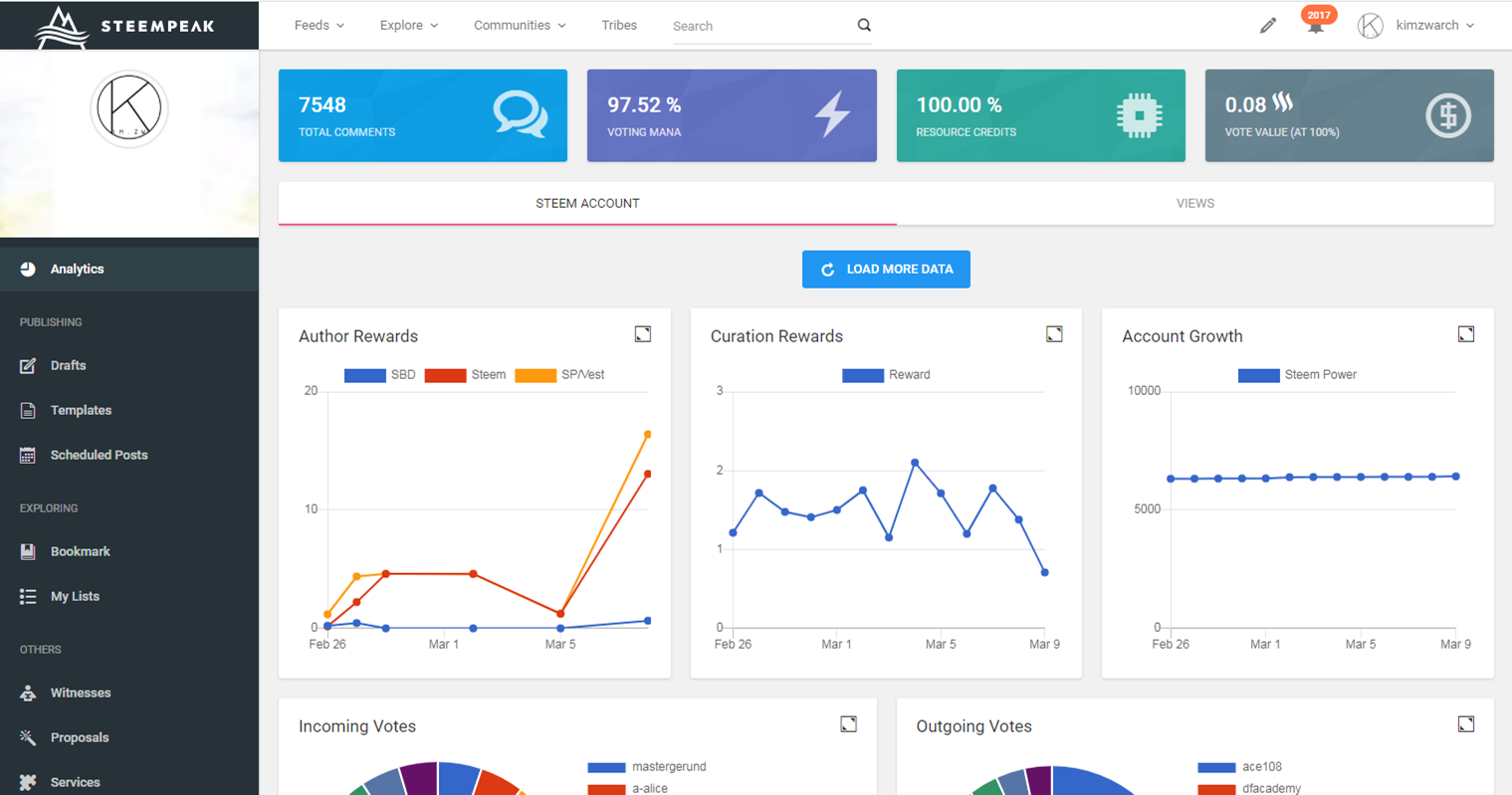Click the pencil compose post icon

[x=1267, y=26]
